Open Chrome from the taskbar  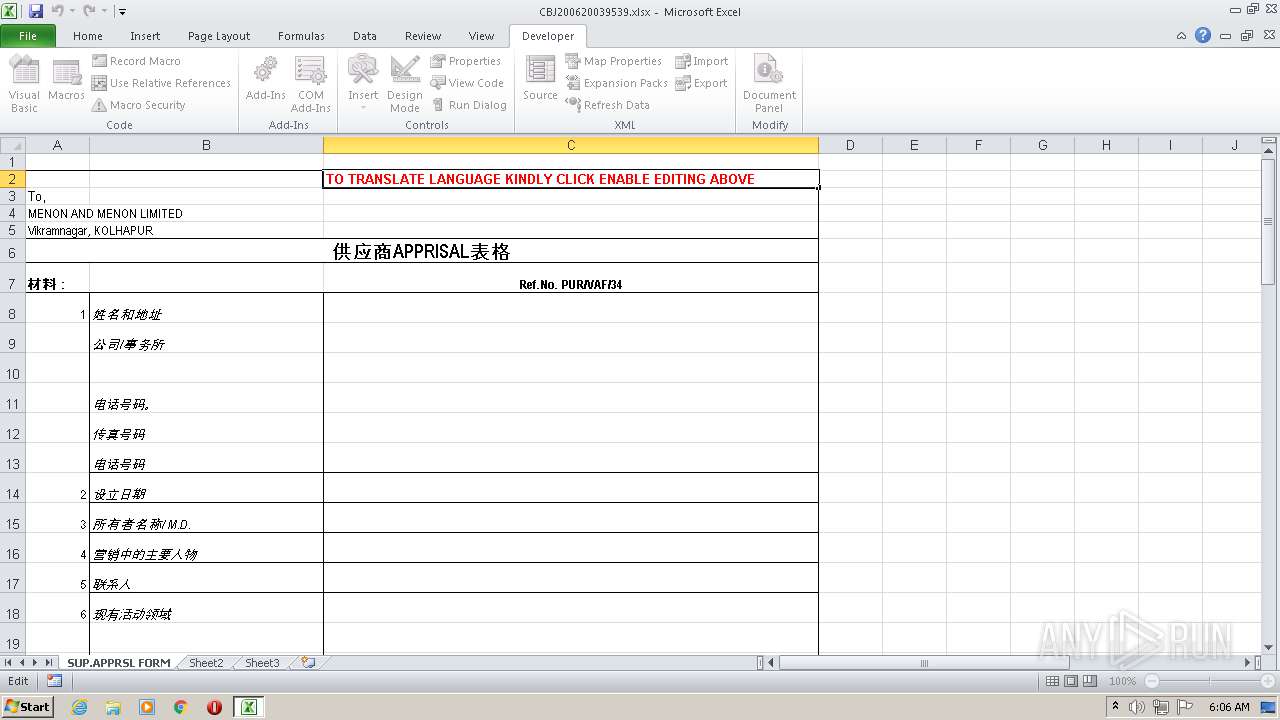tap(181, 707)
